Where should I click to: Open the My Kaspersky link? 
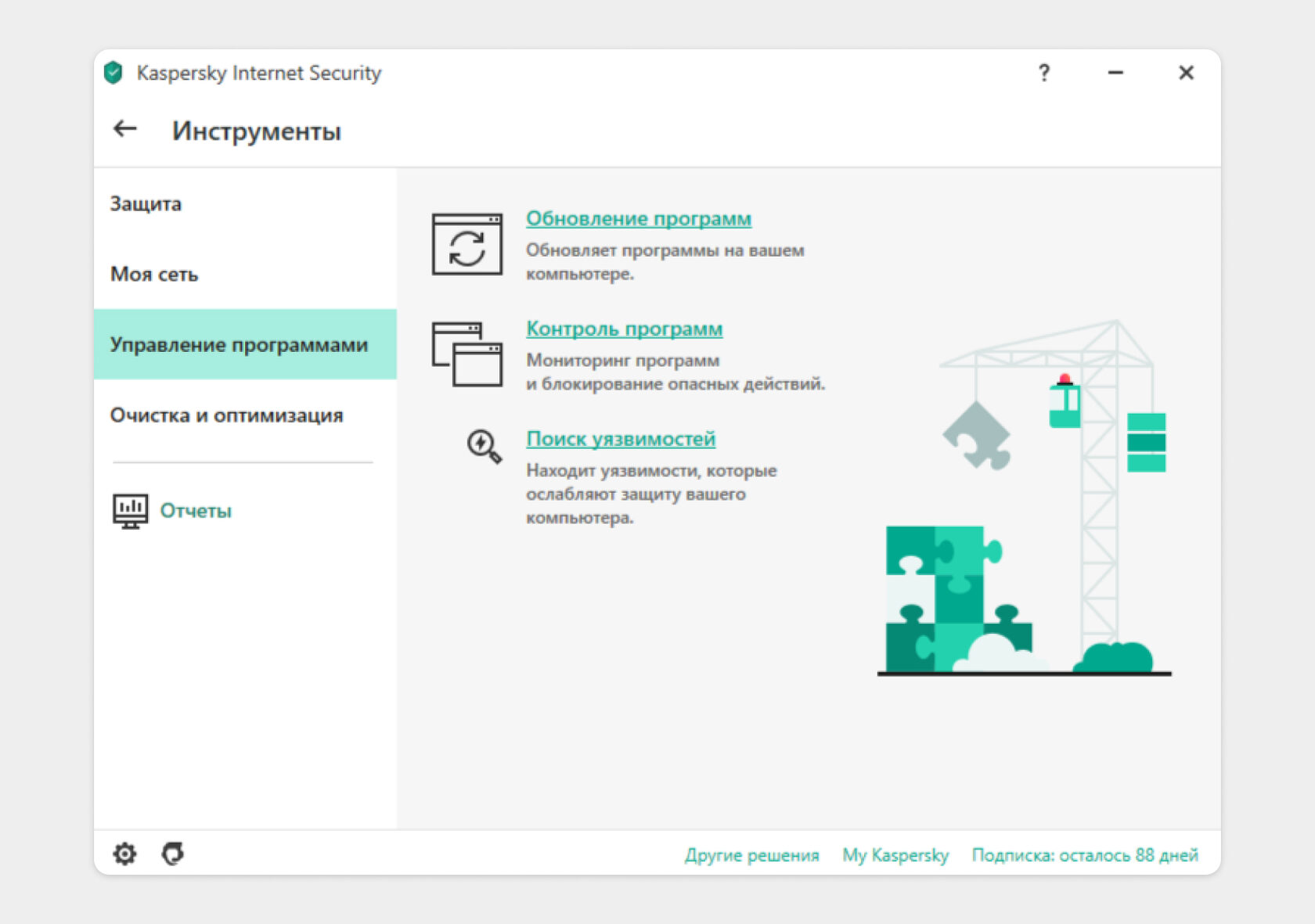click(x=895, y=855)
